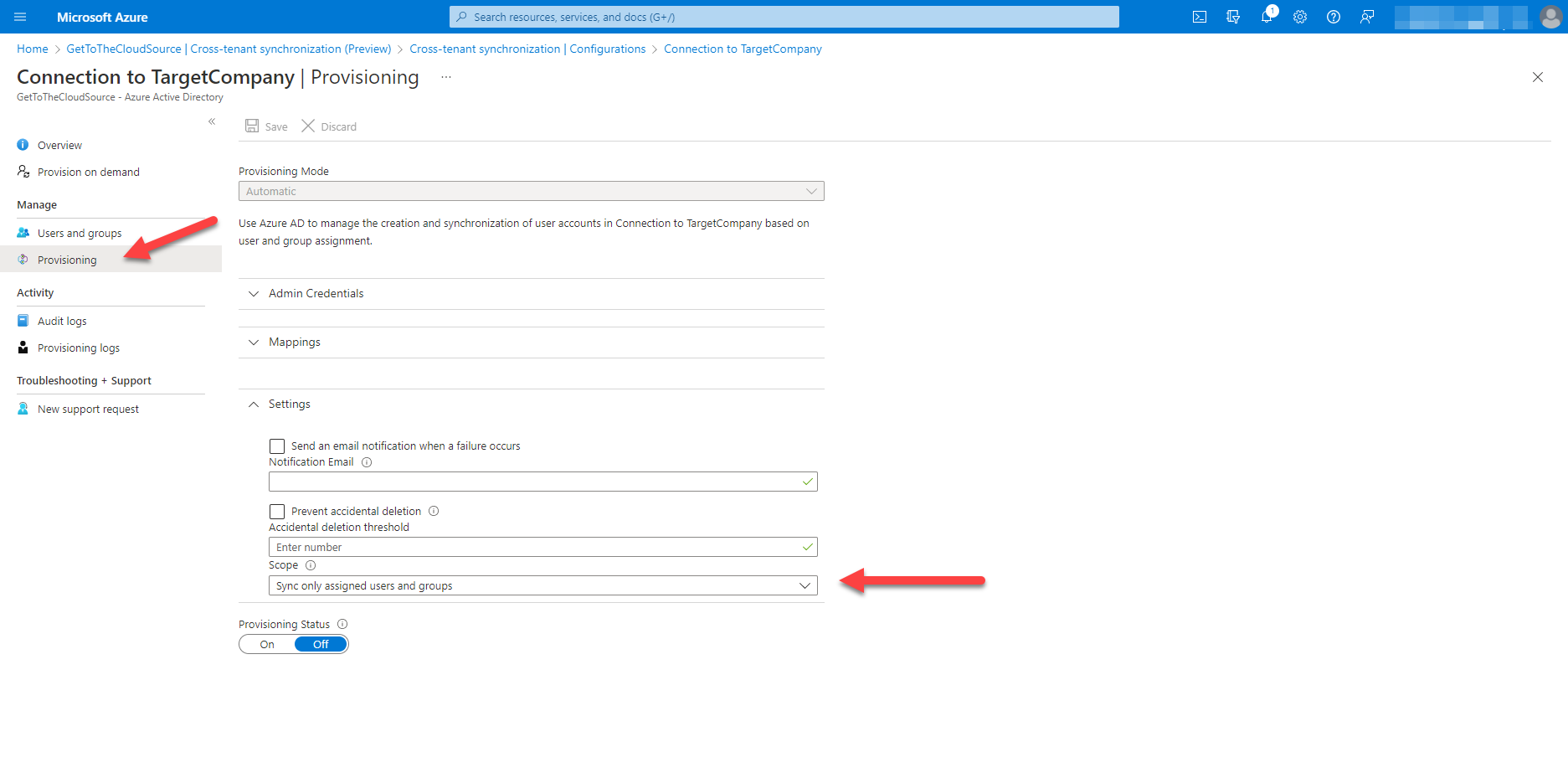The width and height of the screenshot is (1568, 778).
Task: Click the Scope info tooltip icon
Action: tap(310, 565)
